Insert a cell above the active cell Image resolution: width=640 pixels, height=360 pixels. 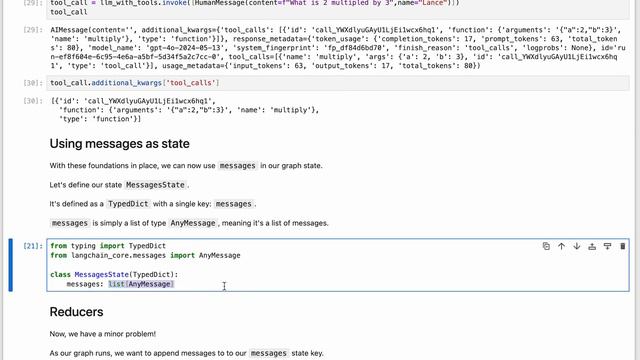pyautogui.click(x=592, y=246)
